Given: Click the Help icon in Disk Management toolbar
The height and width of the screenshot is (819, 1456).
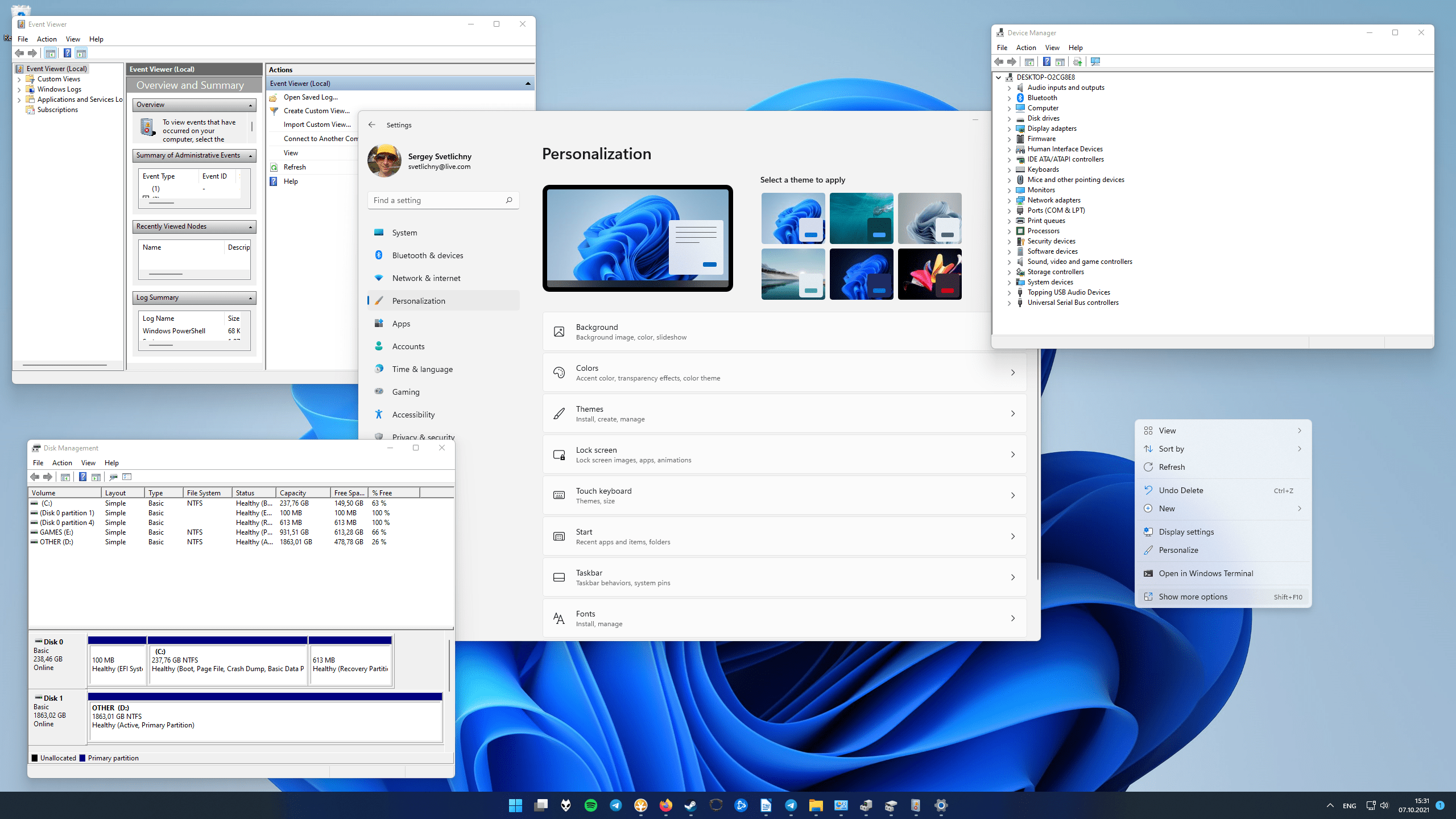Looking at the screenshot, I should point(83,477).
